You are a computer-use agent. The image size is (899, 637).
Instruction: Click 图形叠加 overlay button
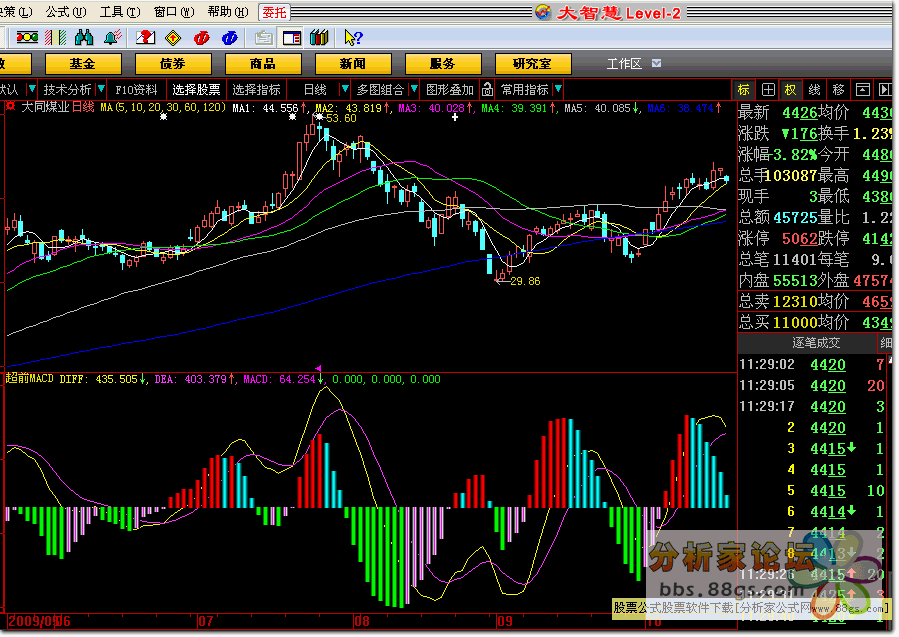(450, 89)
